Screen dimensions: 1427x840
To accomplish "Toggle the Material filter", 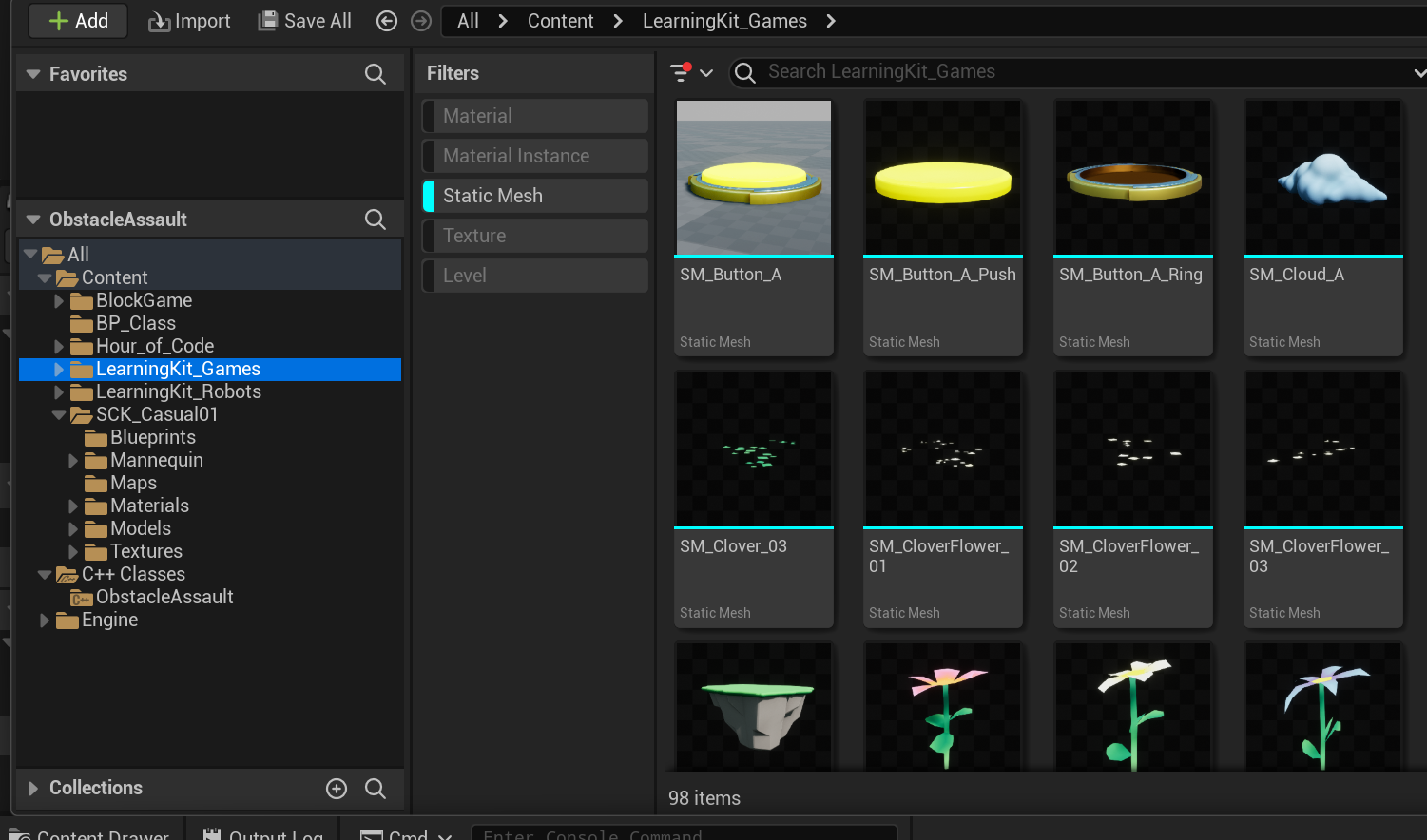I will (x=535, y=116).
